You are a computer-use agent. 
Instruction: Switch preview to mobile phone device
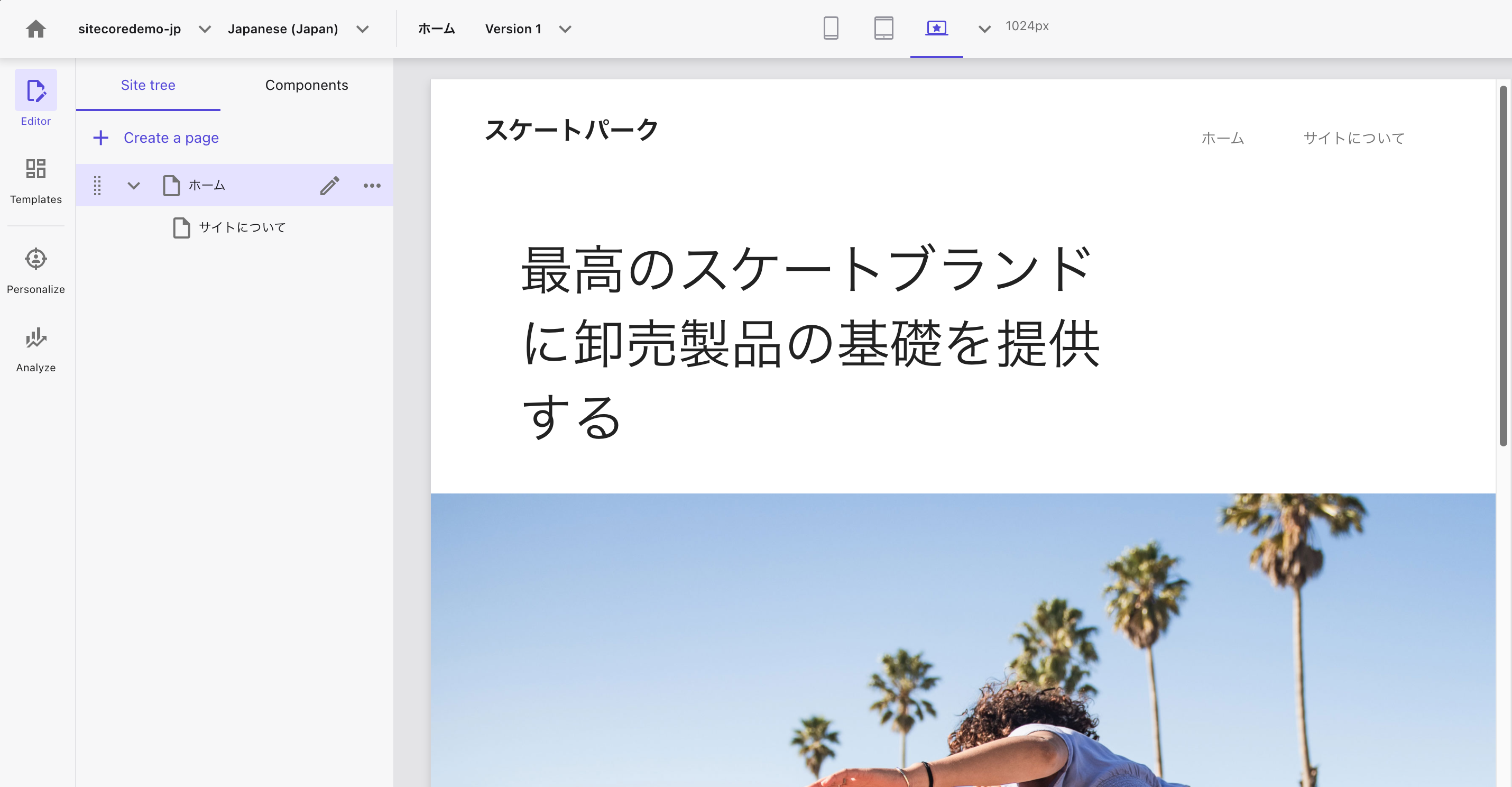pos(831,28)
